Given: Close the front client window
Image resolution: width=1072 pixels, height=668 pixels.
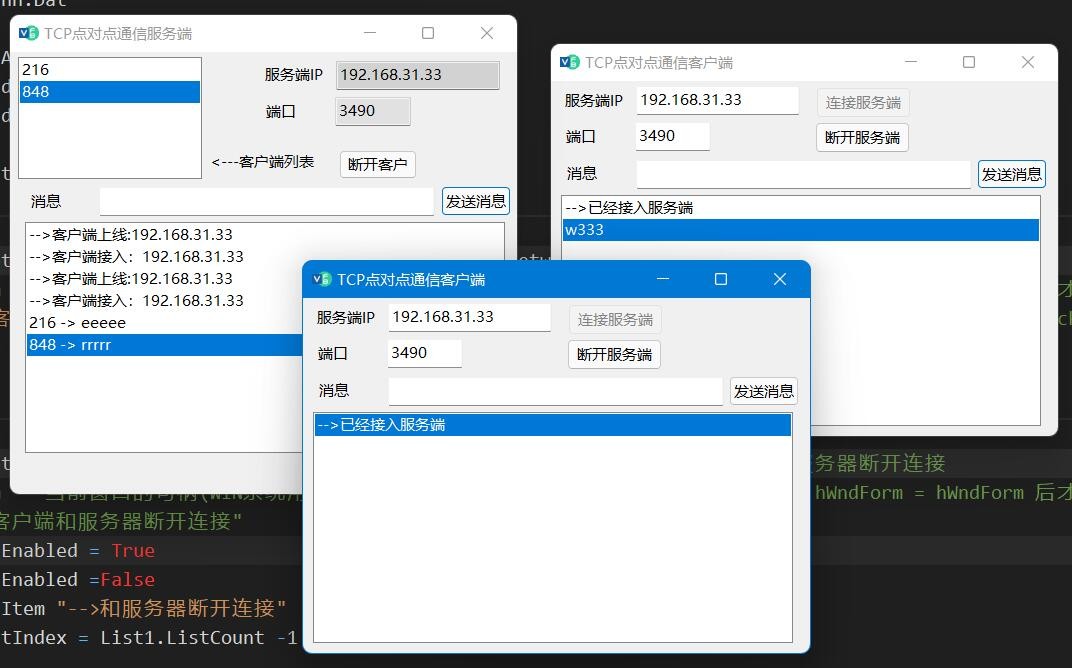Looking at the screenshot, I should pos(780,279).
